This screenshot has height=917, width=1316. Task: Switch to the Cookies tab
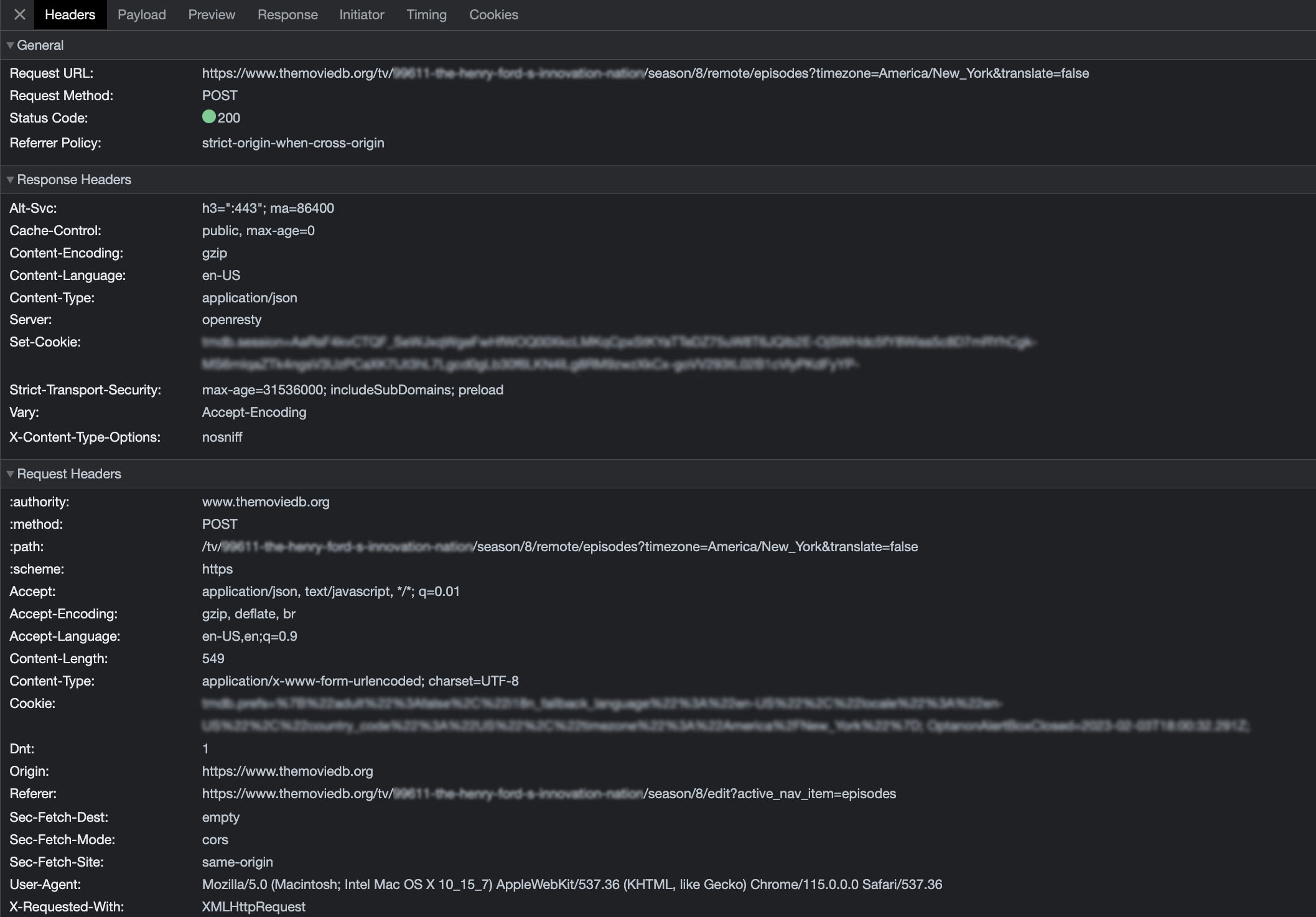[x=493, y=14]
